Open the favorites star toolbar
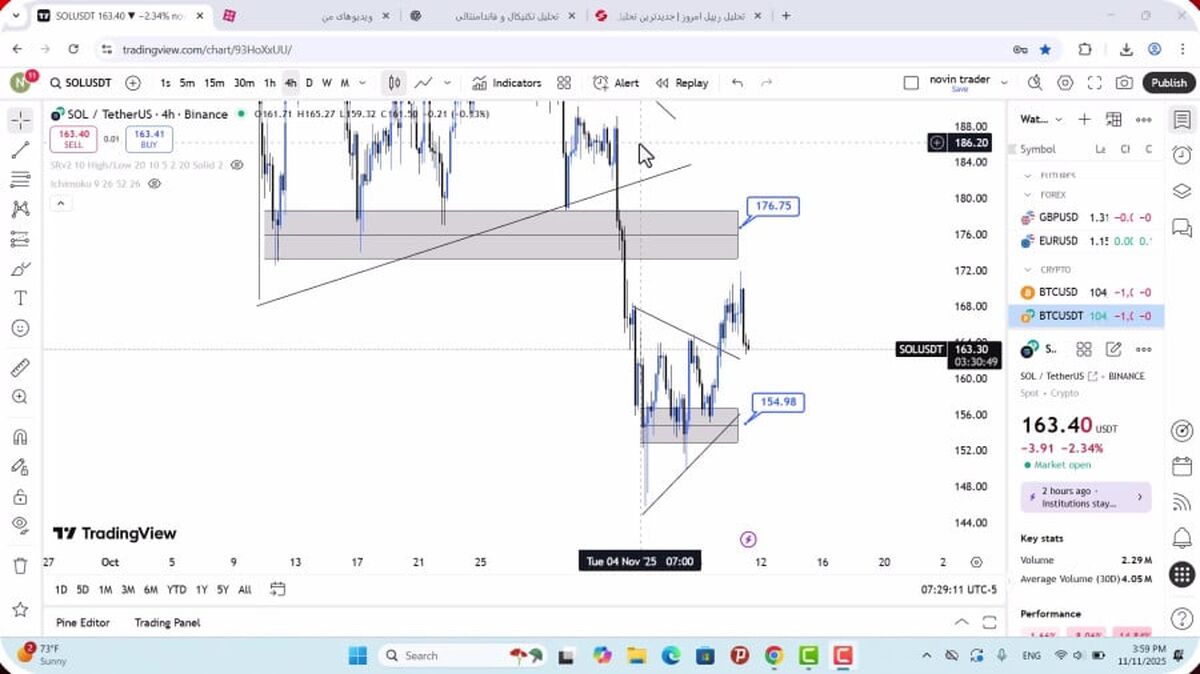Viewport: 1200px width, 674px height. (x=20, y=608)
